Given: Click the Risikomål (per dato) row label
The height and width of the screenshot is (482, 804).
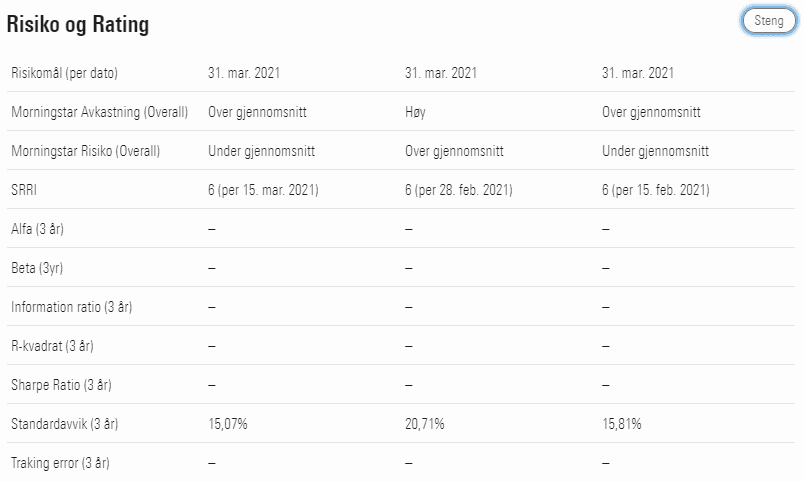Looking at the screenshot, I should click(x=65, y=73).
